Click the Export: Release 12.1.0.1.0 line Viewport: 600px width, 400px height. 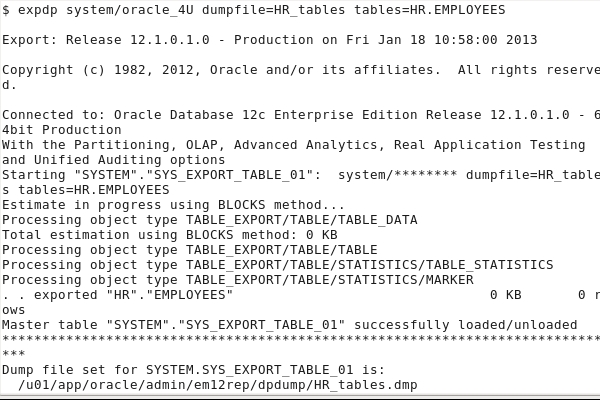[x=150, y=40]
